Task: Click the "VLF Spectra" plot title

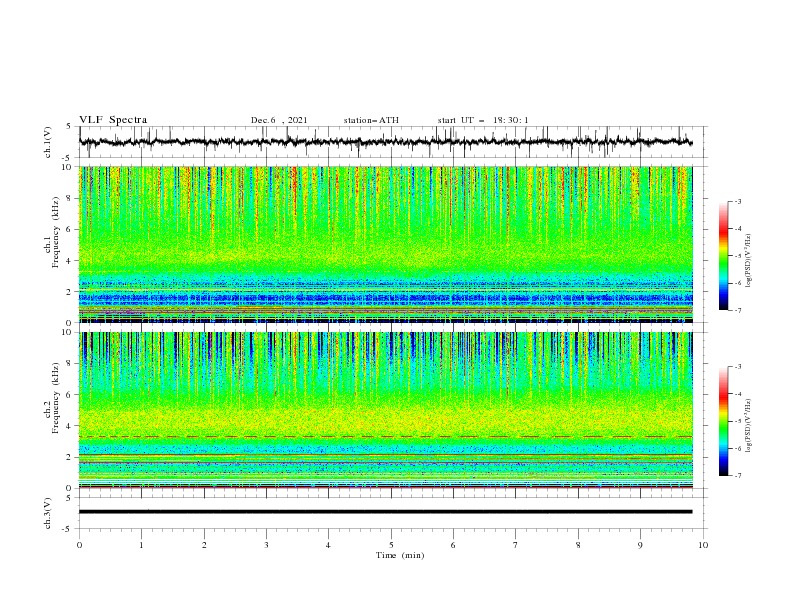Action: (113, 120)
